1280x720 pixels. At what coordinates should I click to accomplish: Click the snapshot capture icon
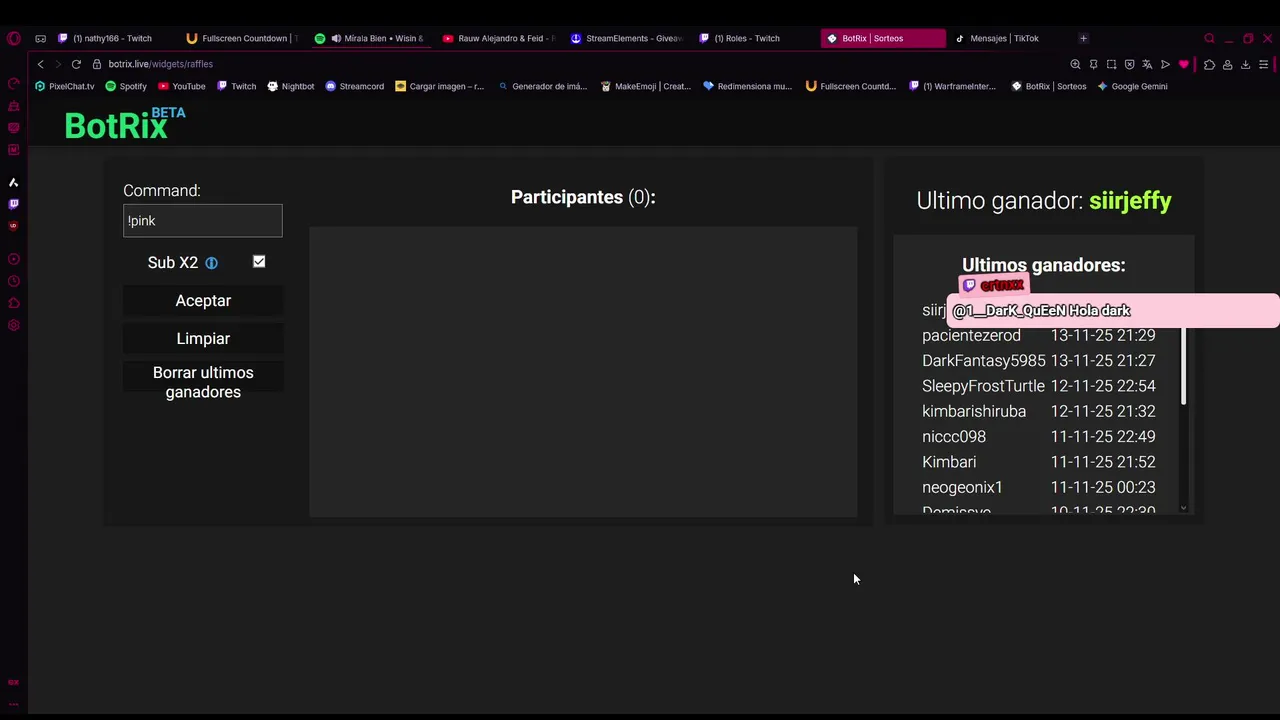1111,64
